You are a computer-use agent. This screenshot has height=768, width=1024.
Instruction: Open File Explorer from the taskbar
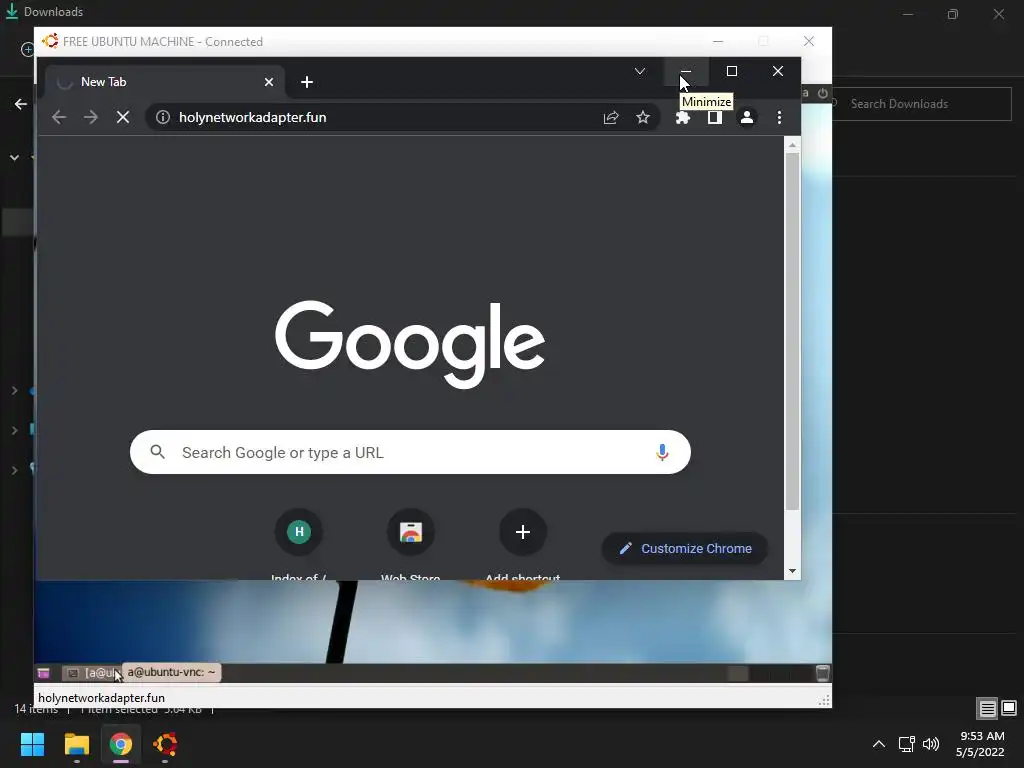76,744
